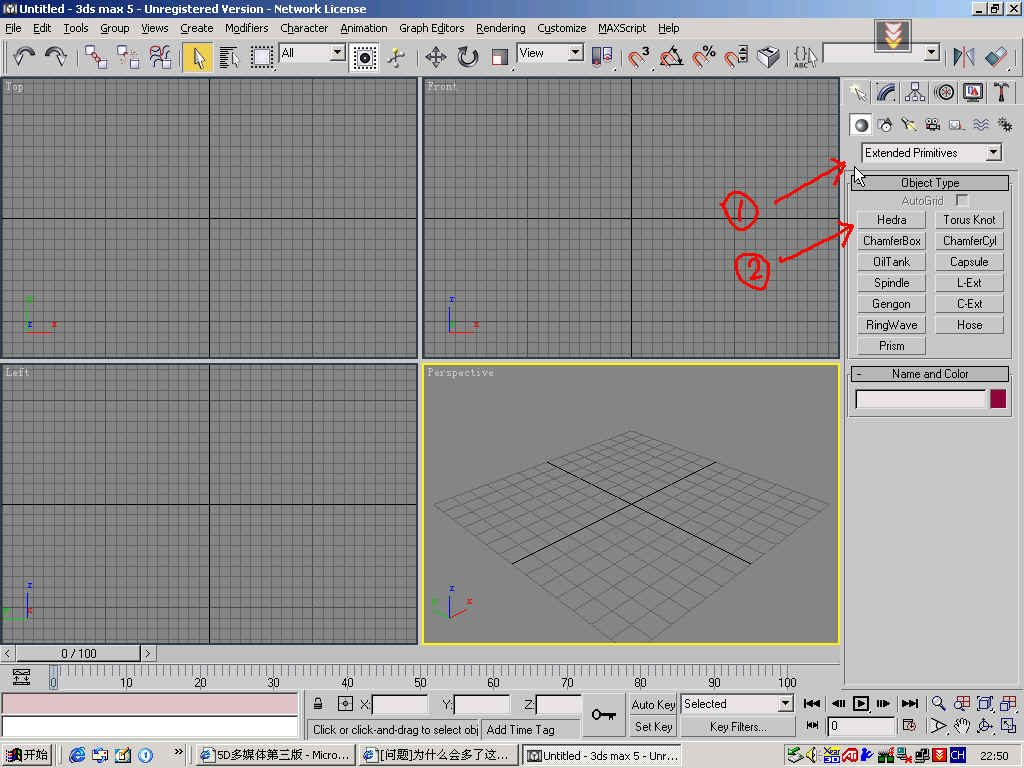Open the Graph Editors menu
The width and height of the screenshot is (1024, 768).
coord(432,28)
